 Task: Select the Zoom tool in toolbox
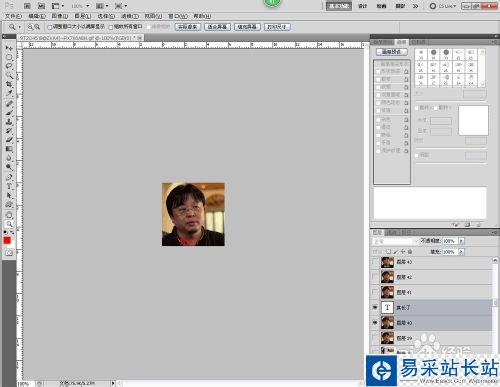tap(9, 224)
